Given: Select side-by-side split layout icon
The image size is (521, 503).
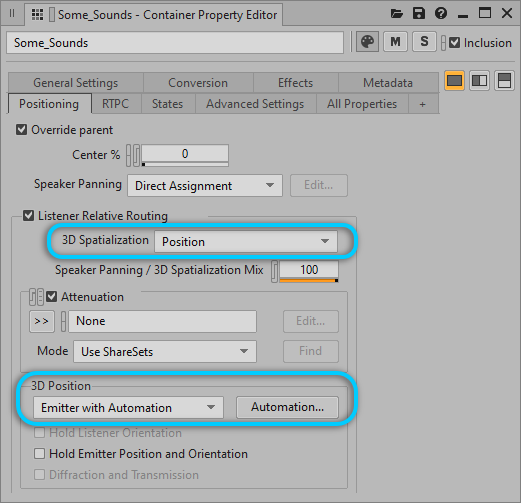Looking at the screenshot, I should click(x=479, y=81).
